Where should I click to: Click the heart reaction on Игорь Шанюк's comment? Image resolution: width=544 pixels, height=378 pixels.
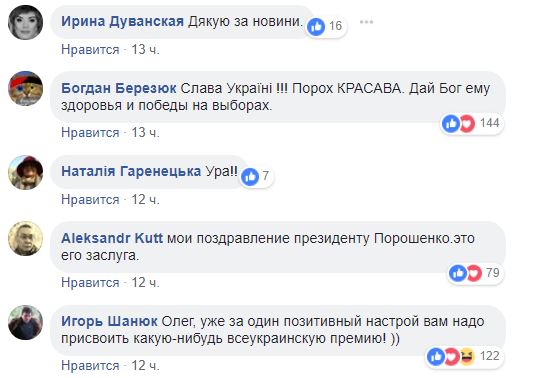pyautogui.click(x=452, y=356)
